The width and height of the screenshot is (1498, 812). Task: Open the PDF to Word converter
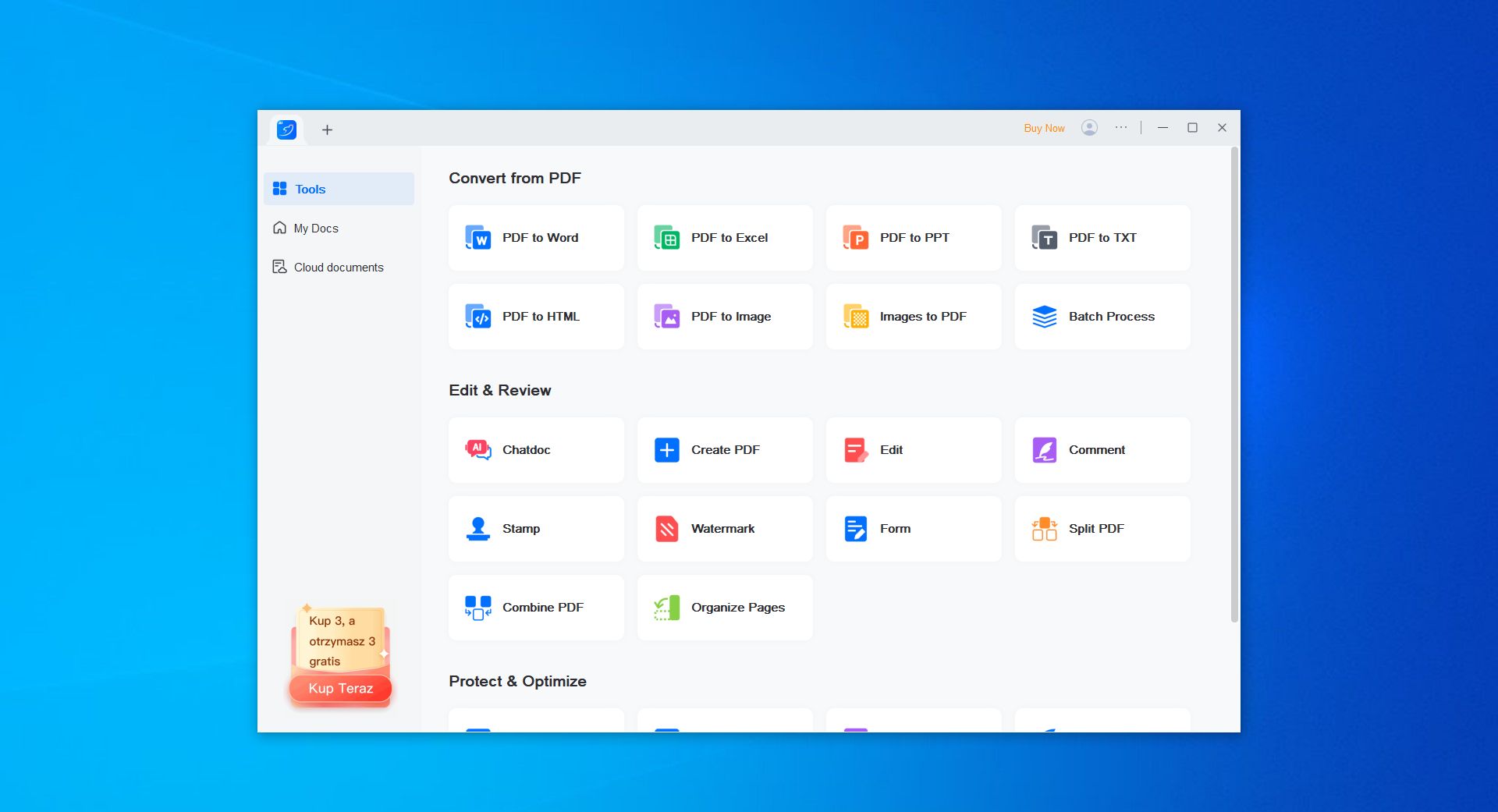tap(535, 238)
